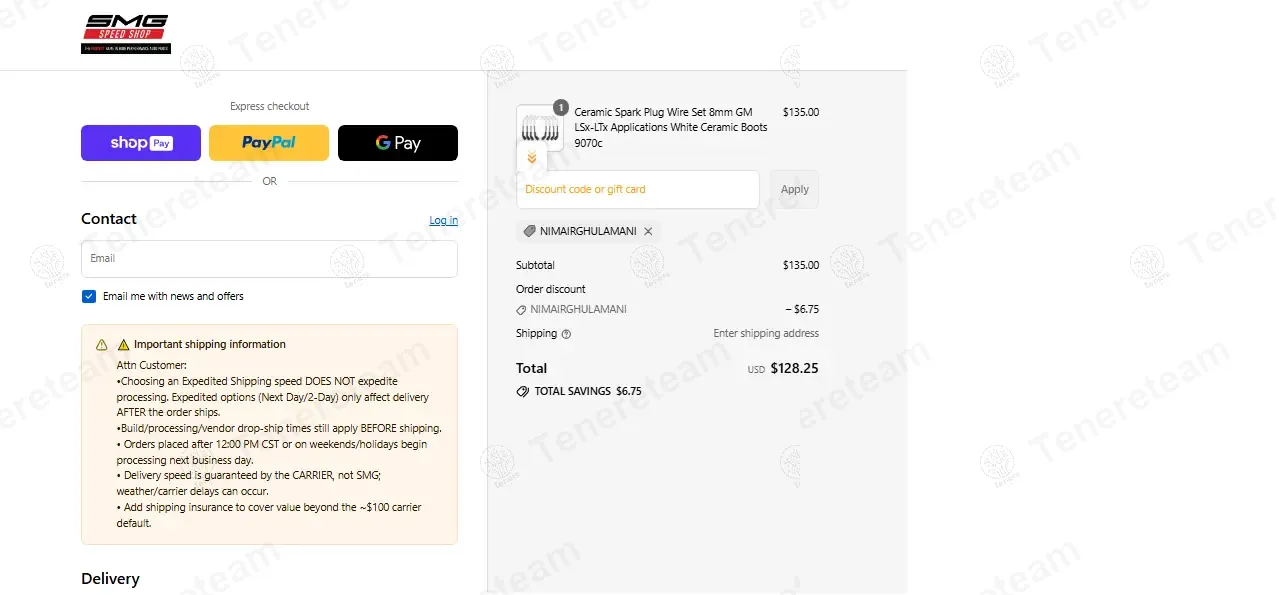
Task: Choose PayPal express checkout
Action: coord(269,143)
